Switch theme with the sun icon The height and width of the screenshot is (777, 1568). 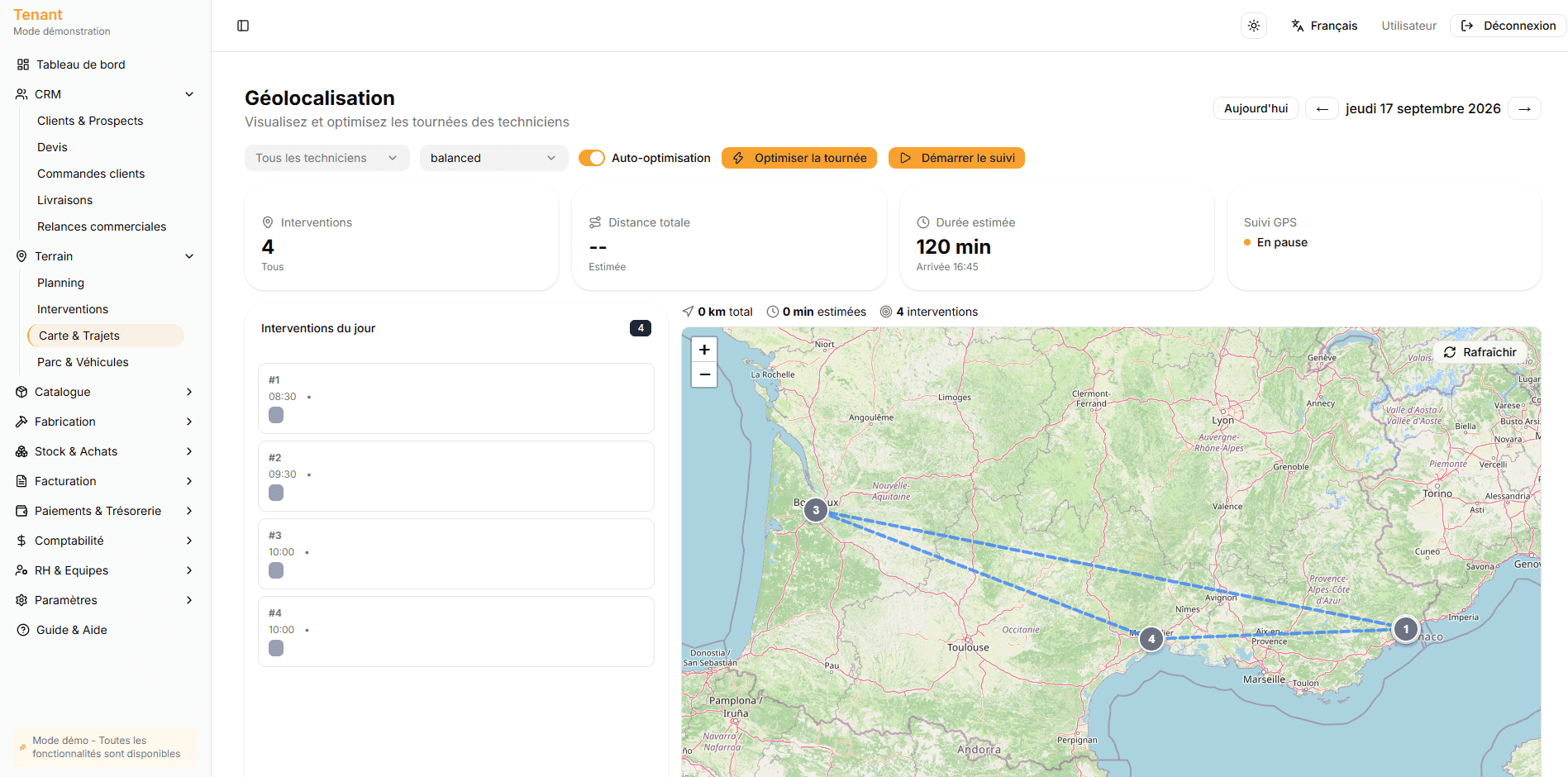coord(1254,26)
